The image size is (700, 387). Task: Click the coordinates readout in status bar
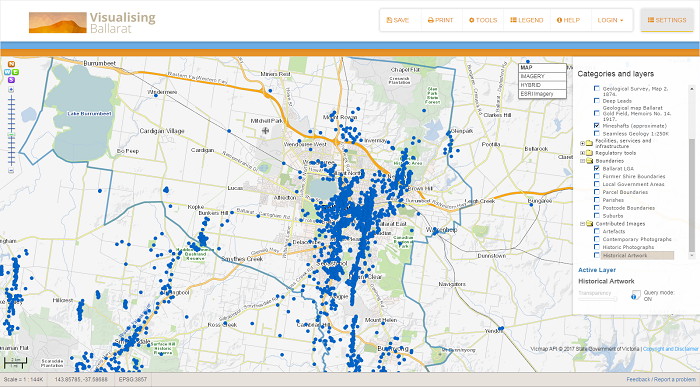click(x=81, y=379)
